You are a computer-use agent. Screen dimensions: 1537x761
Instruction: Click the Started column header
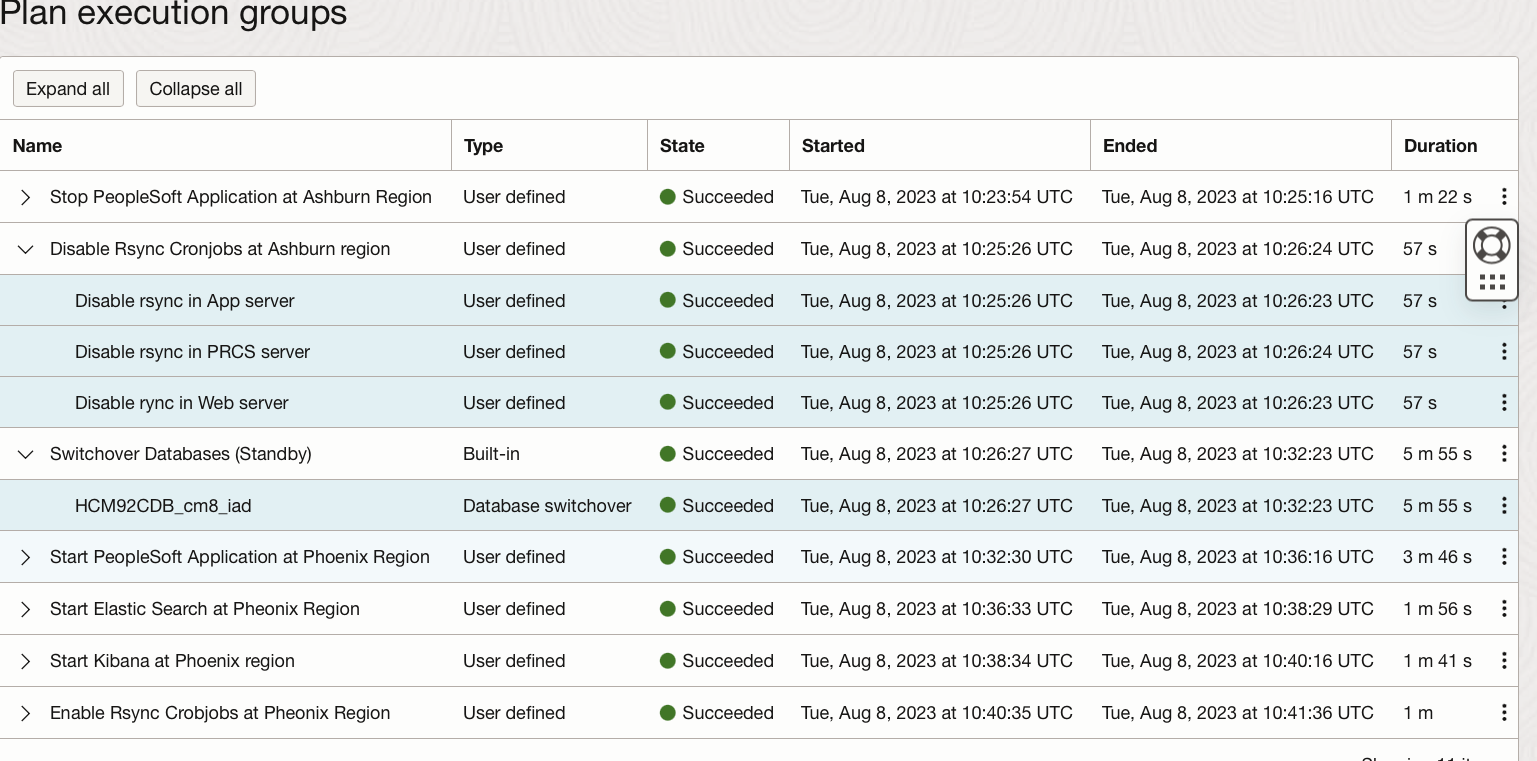pyautogui.click(x=833, y=146)
